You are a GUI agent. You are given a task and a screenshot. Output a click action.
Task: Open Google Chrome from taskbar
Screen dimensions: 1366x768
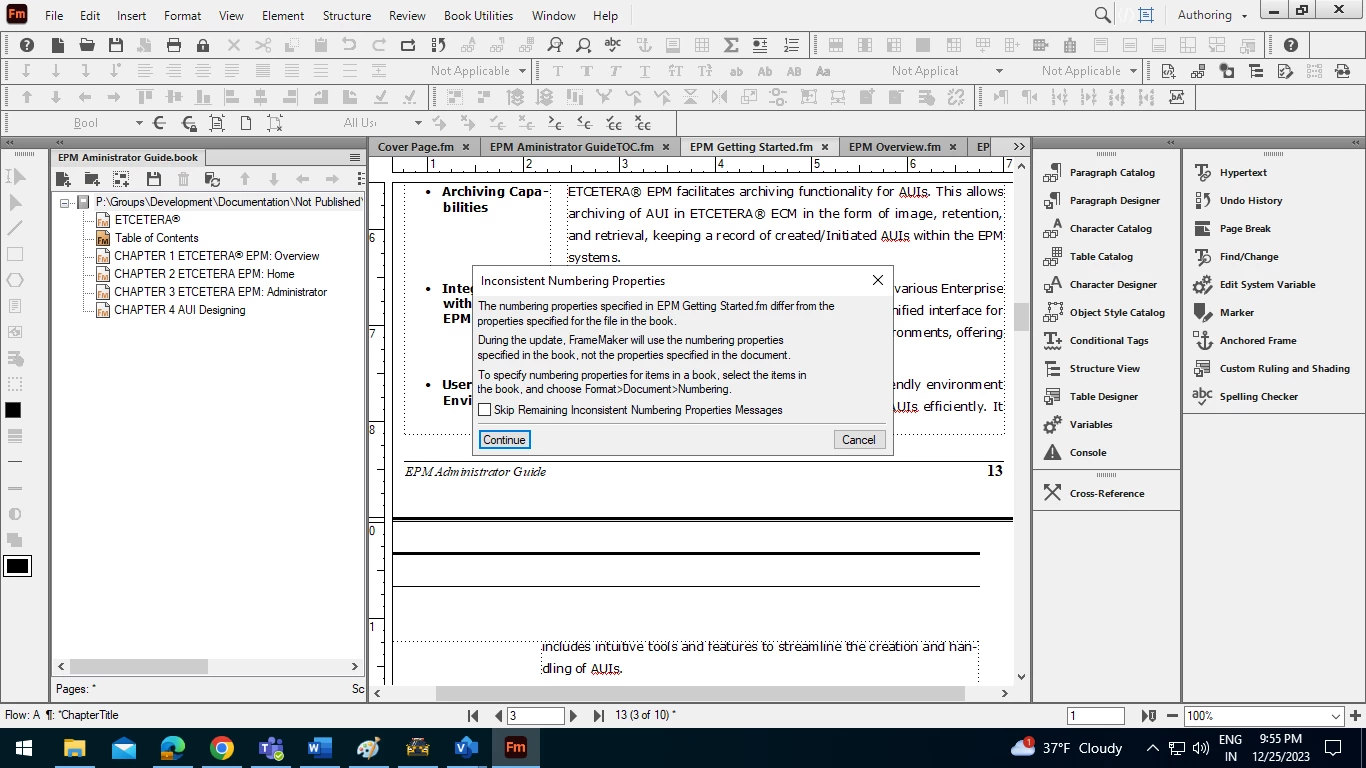[222, 748]
